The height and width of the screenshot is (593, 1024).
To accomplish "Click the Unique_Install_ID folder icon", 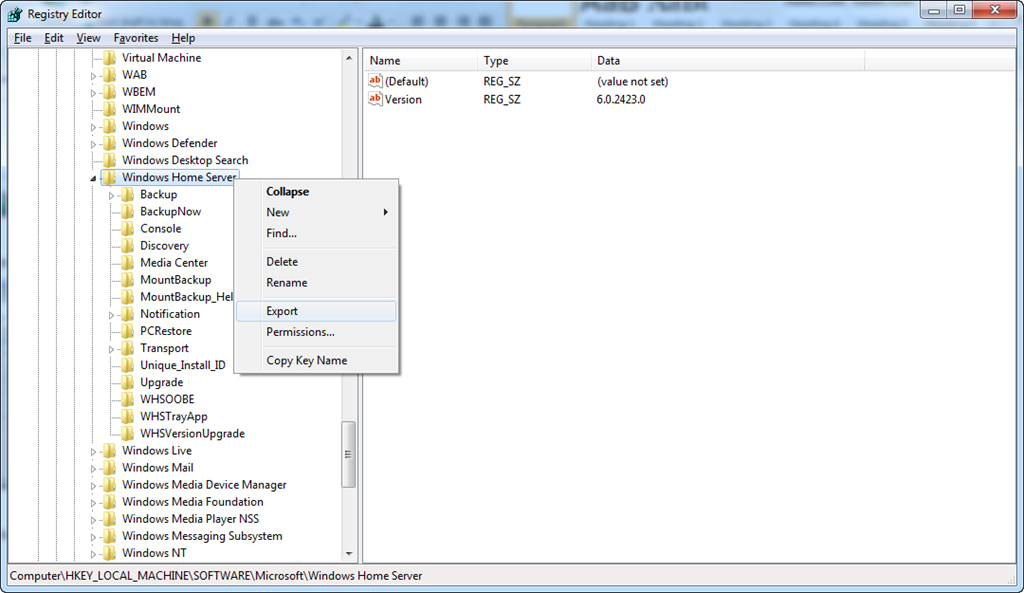I will pyautogui.click(x=128, y=365).
